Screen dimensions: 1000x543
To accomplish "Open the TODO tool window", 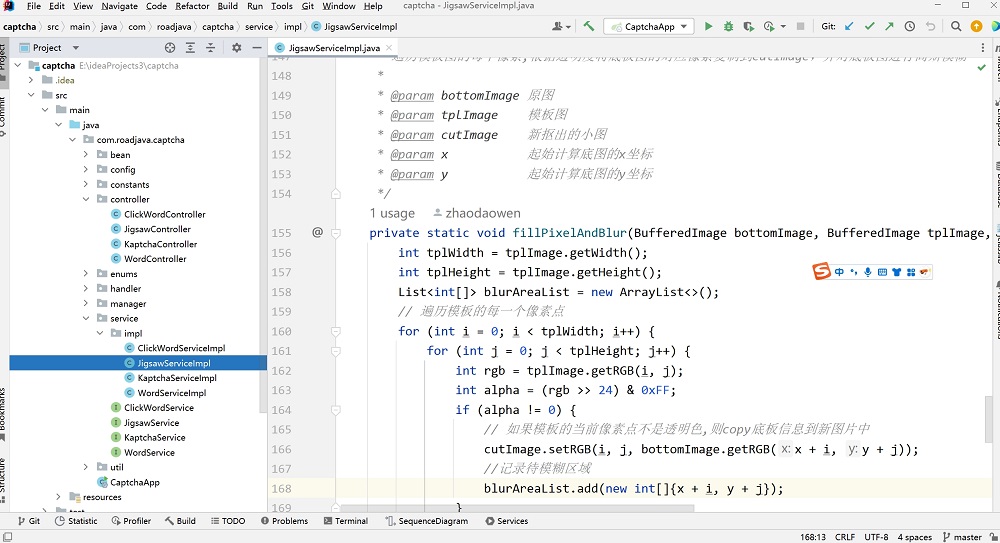I will click(x=228, y=521).
